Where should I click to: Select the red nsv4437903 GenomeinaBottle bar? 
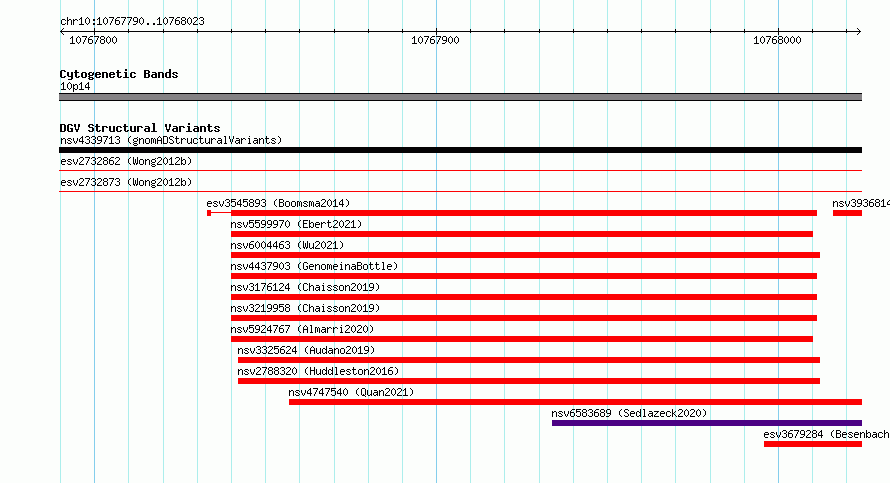(x=524, y=276)
